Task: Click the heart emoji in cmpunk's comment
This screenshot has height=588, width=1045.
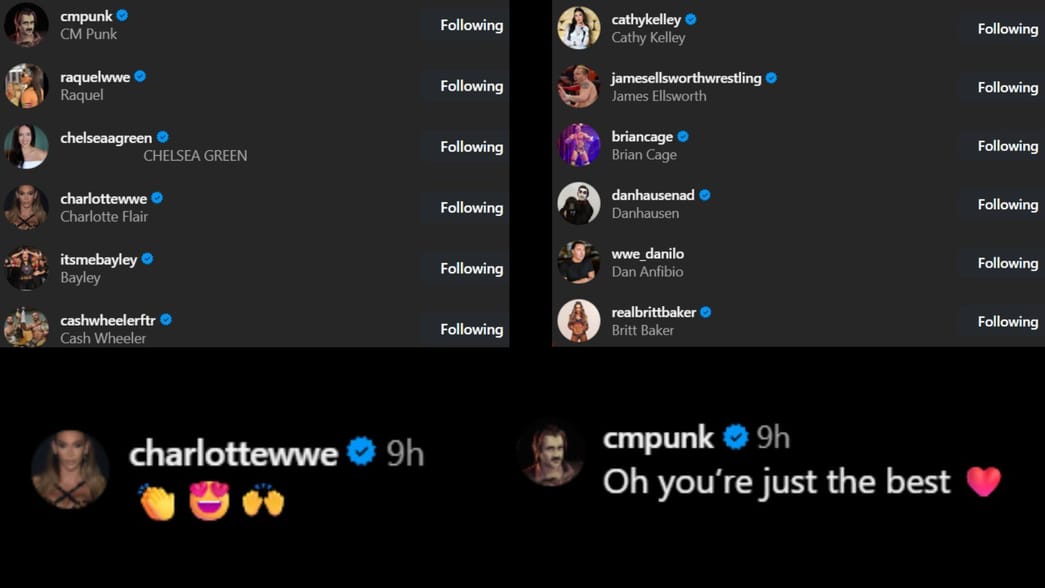Action: [x=984, y=481]
